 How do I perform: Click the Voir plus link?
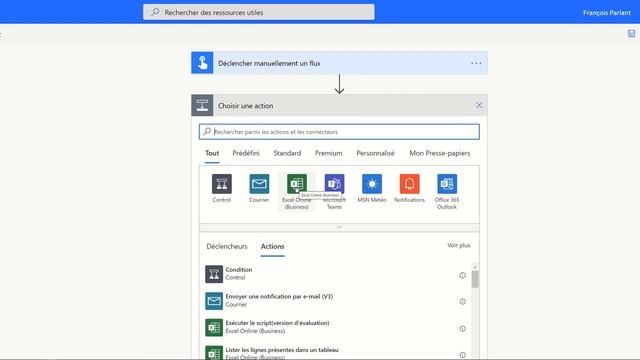459,245
